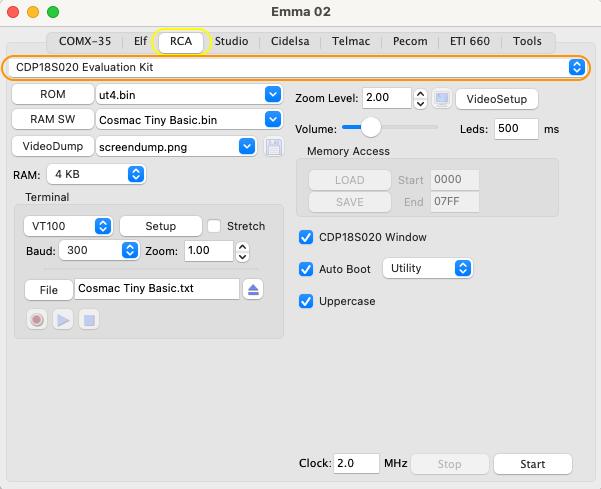Open the Utility auto boot dropdown
Image resolution: width=601 pixels, height=489 pixels.
point(427,268)
